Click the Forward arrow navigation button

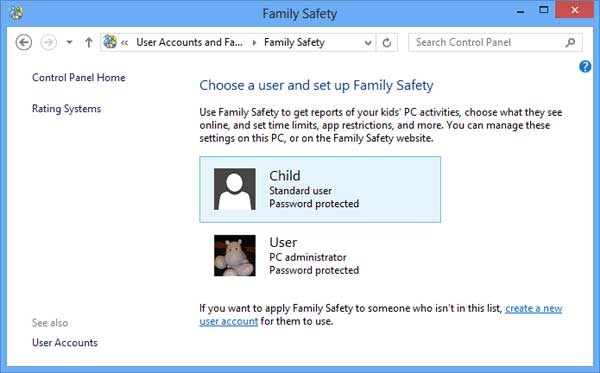(49, 42)
